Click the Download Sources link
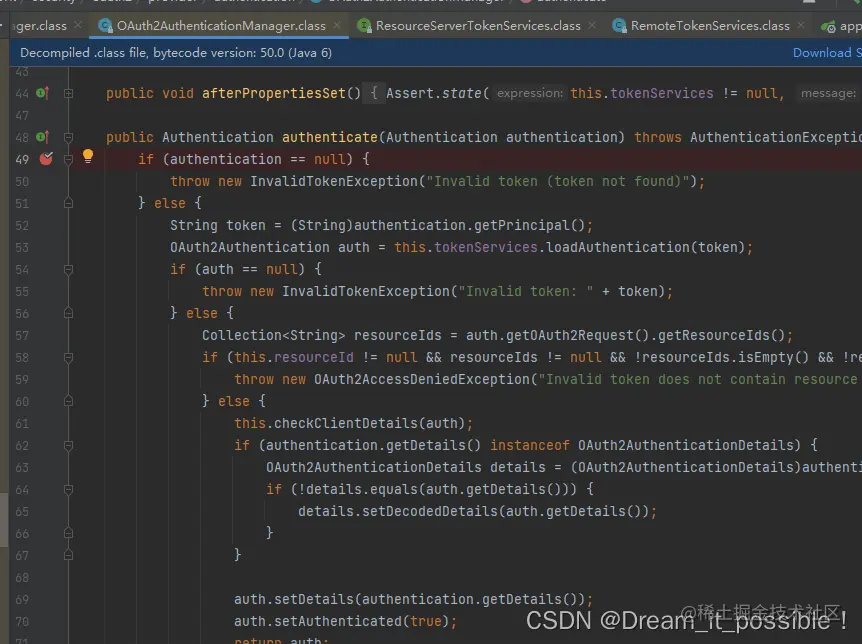The image size is (862, 644). coord(827,53)
